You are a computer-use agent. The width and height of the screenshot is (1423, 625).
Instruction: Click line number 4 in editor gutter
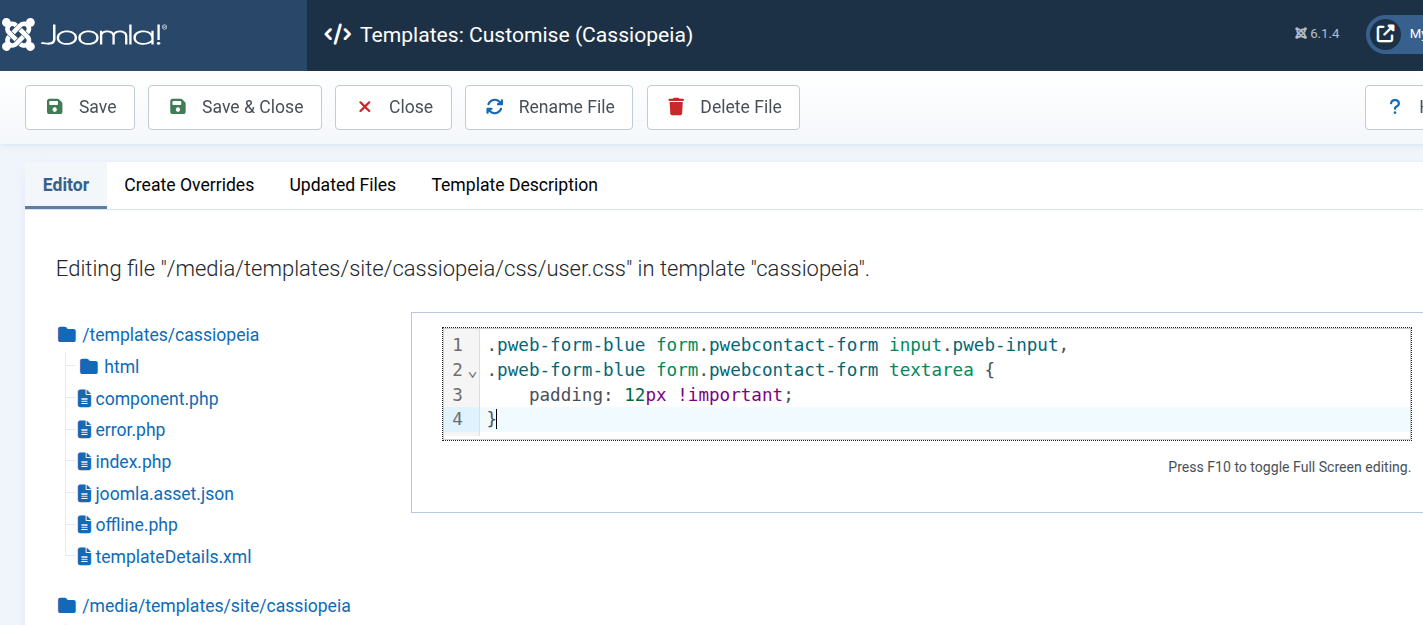(x=458, y=419)
